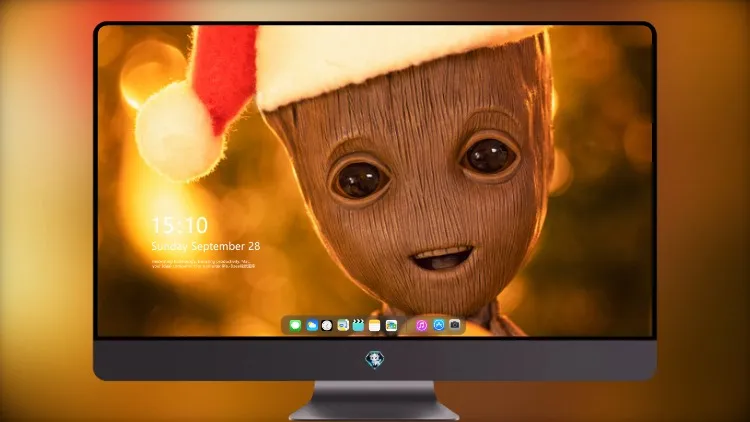750x422 pixels.
Task: Open the green Messages app in dock
Action: point(295,326)
